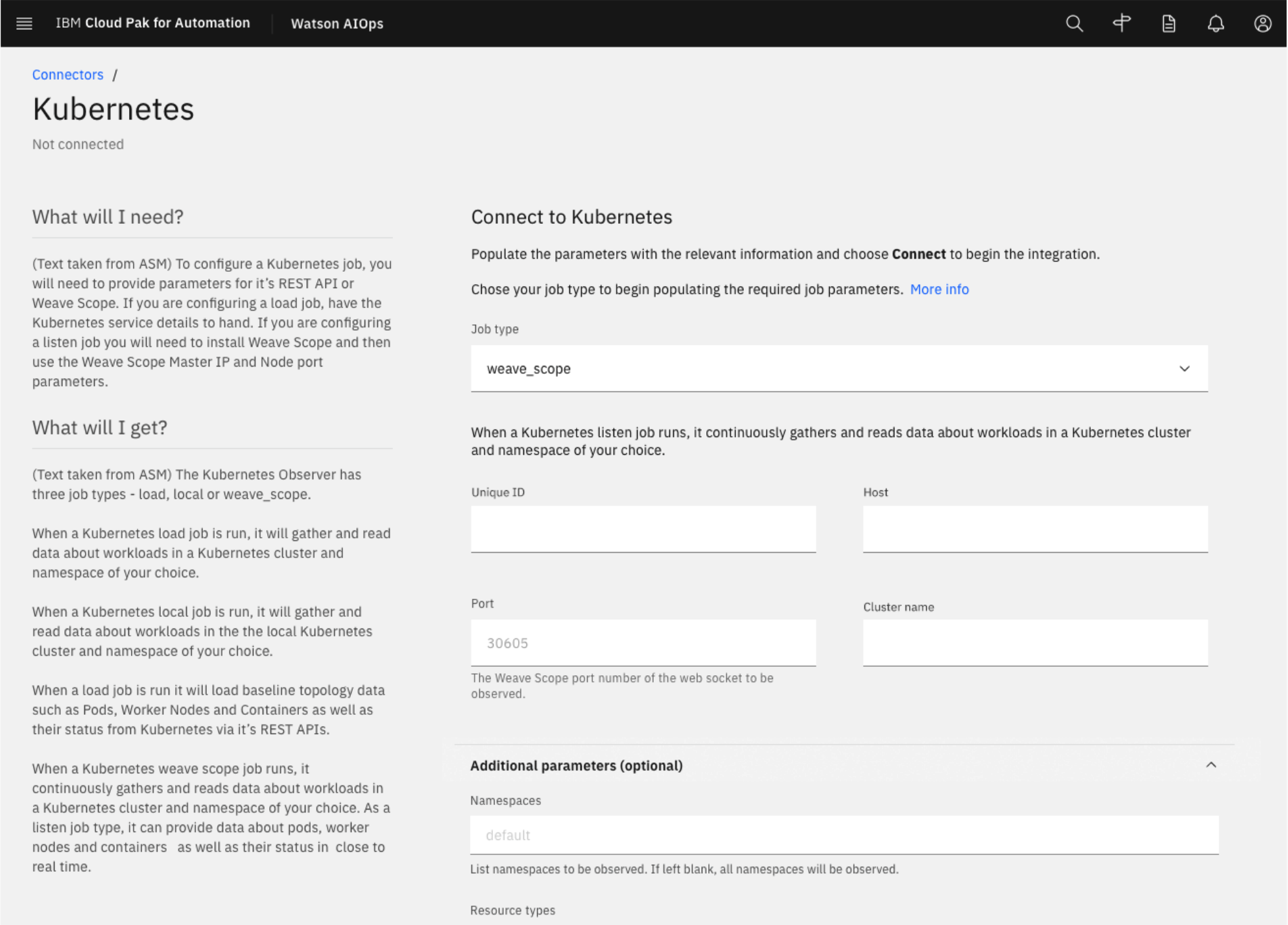
Task: Collapse Additional parameters chevron icon
Action: click(1211, 765)
